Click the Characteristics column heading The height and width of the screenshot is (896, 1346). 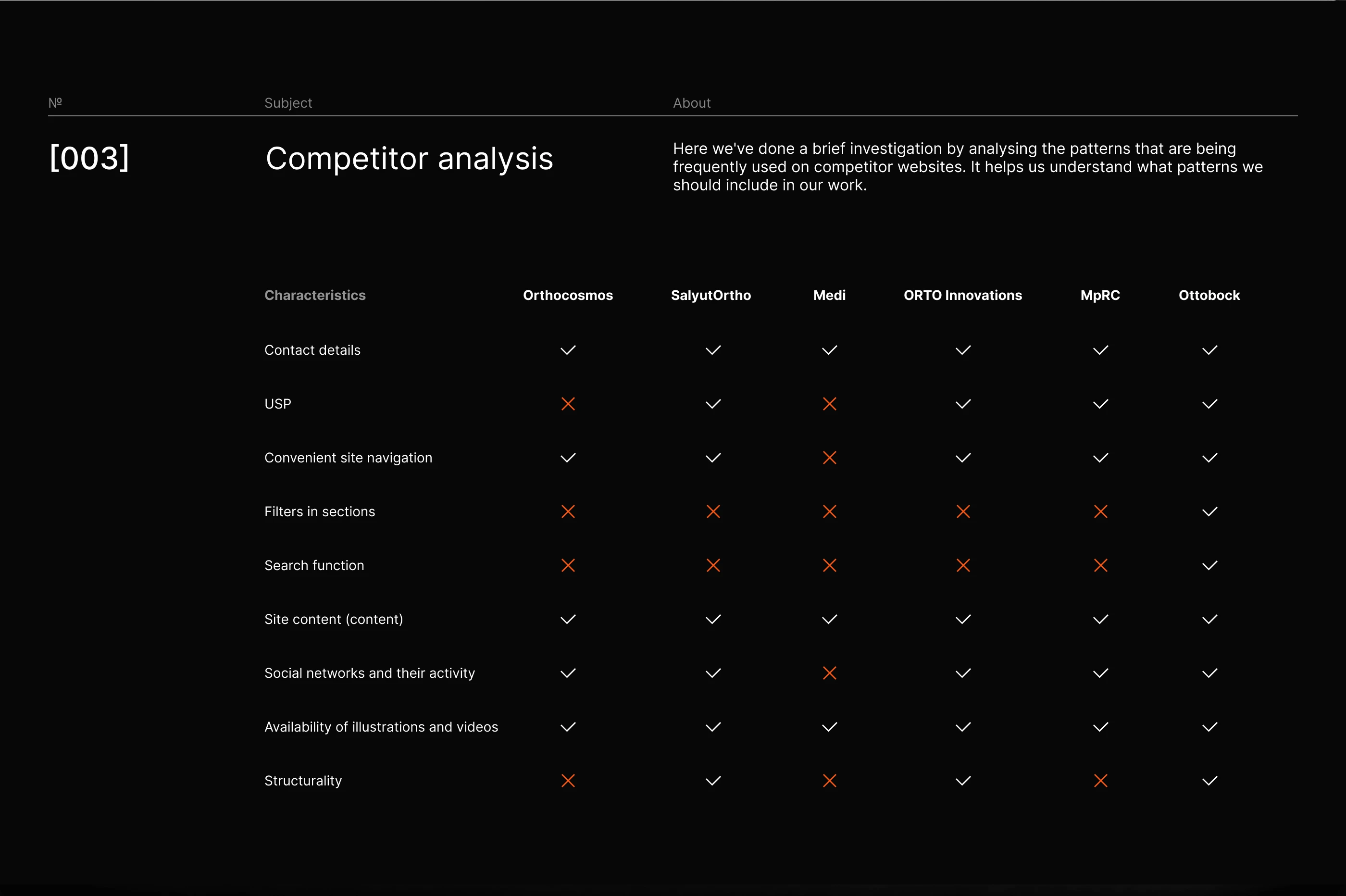[x=315, y=296]
